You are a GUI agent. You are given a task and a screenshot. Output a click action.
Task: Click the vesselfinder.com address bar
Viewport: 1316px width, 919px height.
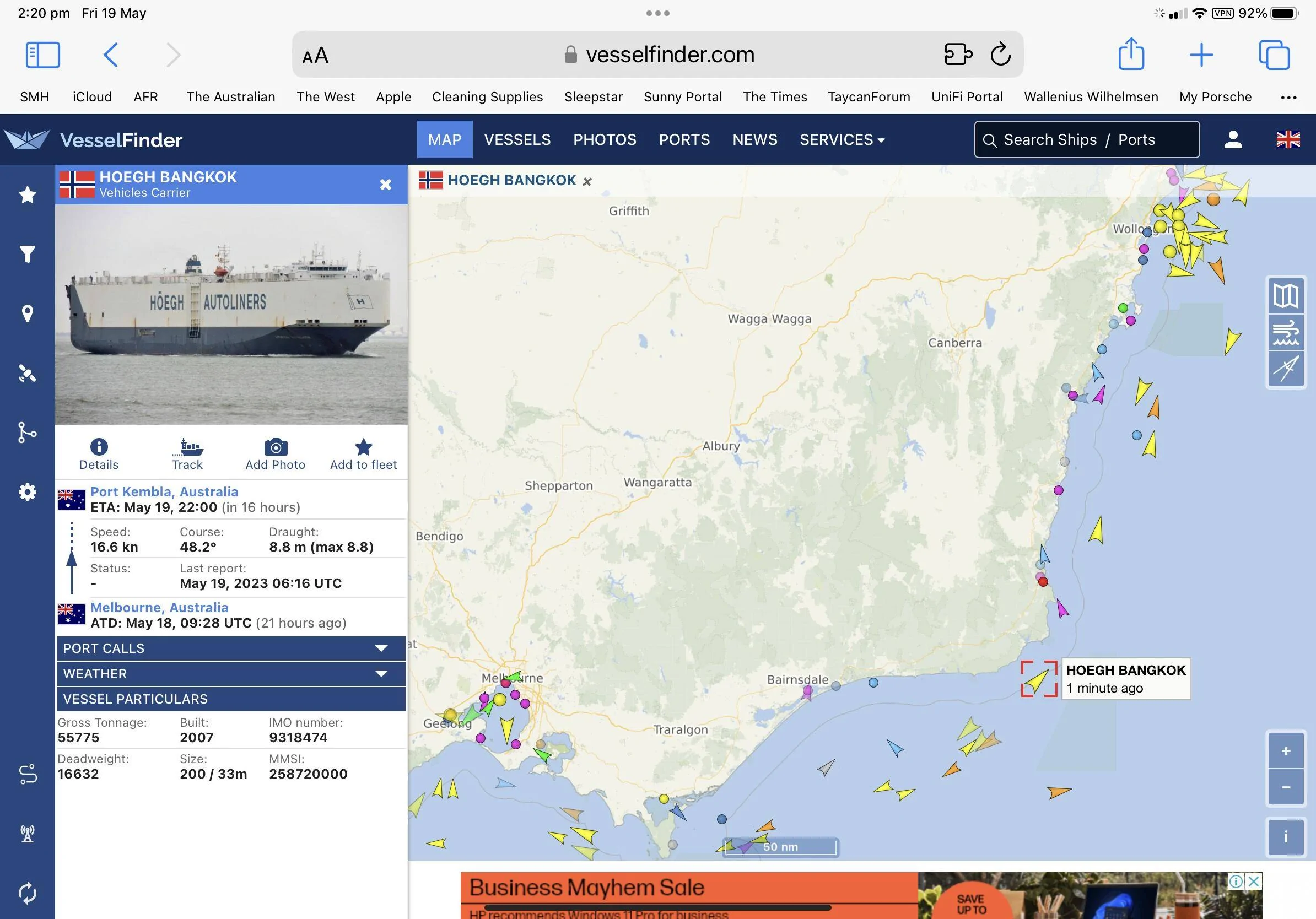657,55
